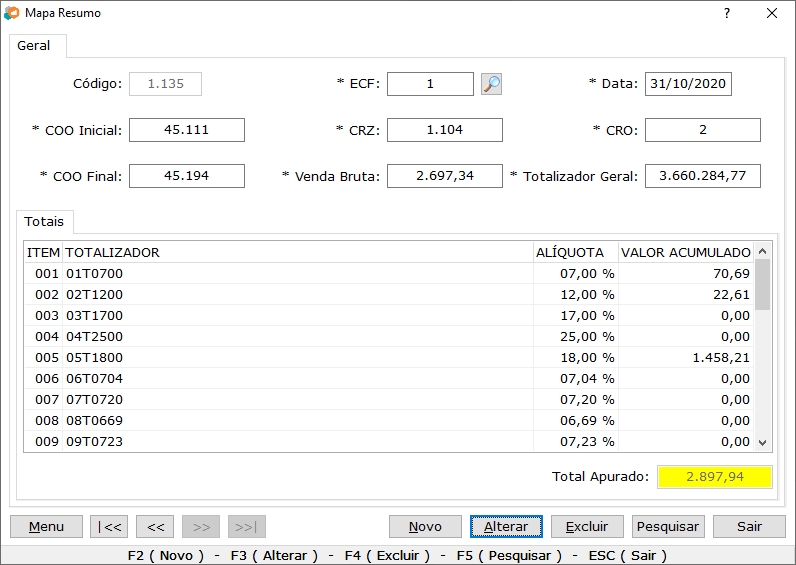The image size is (796, 565).
Task: Open Pesquisar search
Action: pos(668,527)
